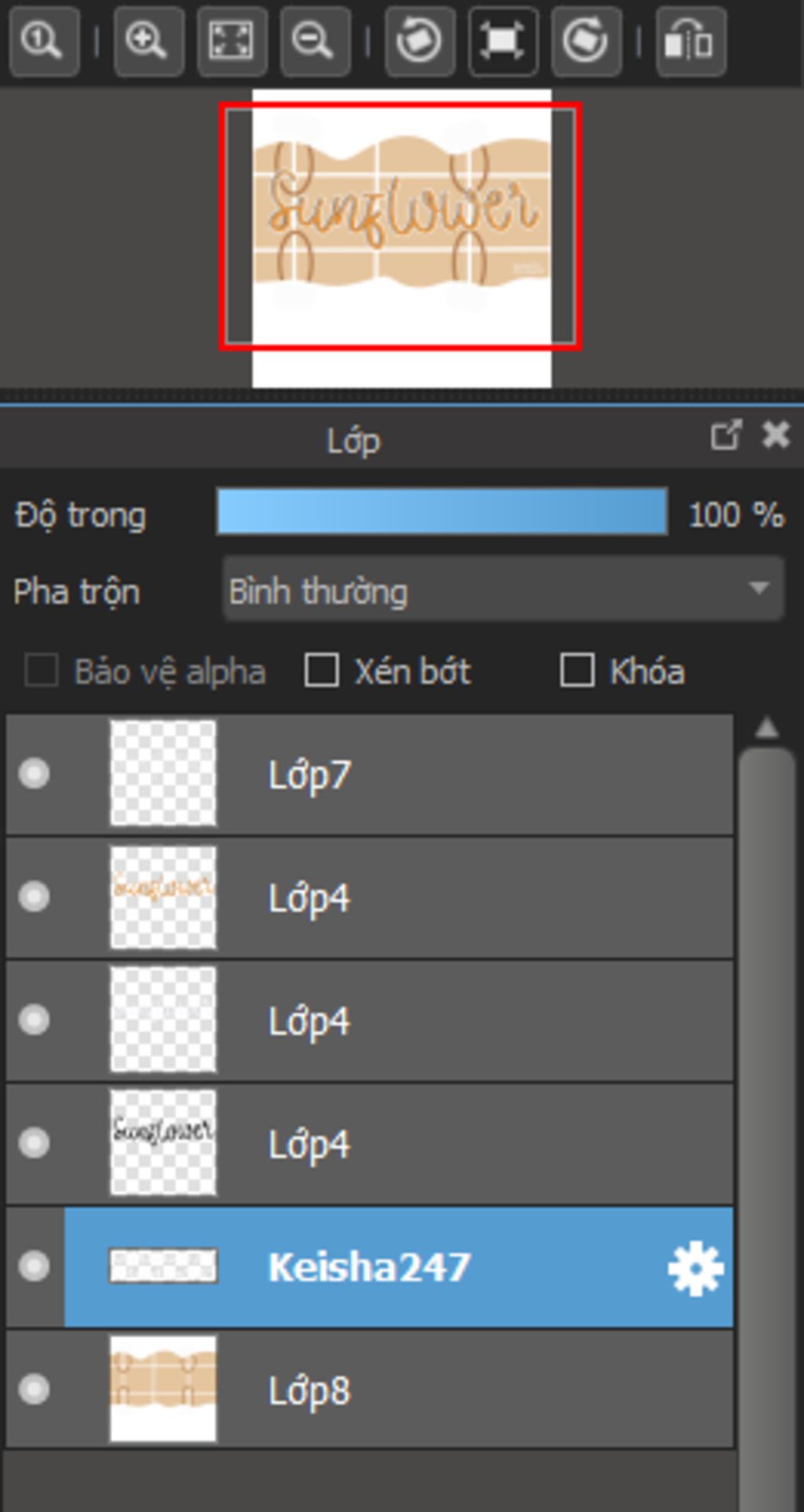Open the Keisha247 layer settings gear
Viewport: 804px width, 1512px height.
(696, 1268)
